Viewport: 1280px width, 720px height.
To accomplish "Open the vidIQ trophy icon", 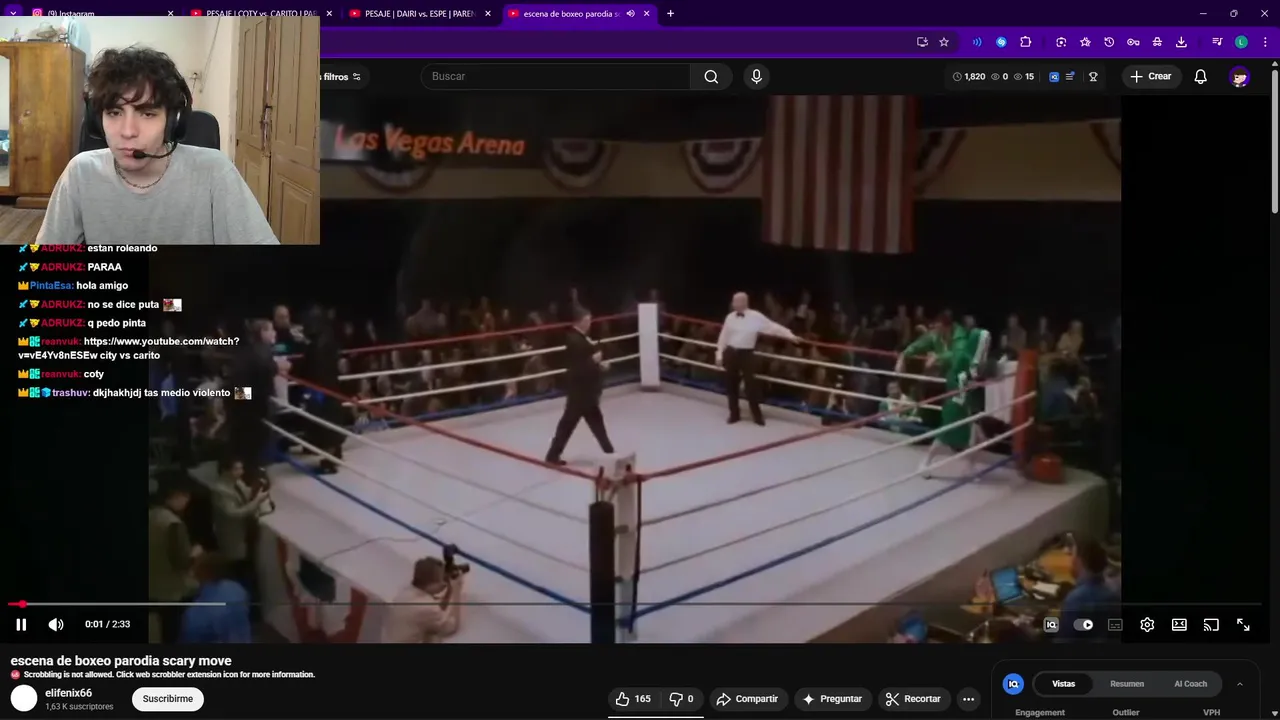I will (x=1093, y=76).
